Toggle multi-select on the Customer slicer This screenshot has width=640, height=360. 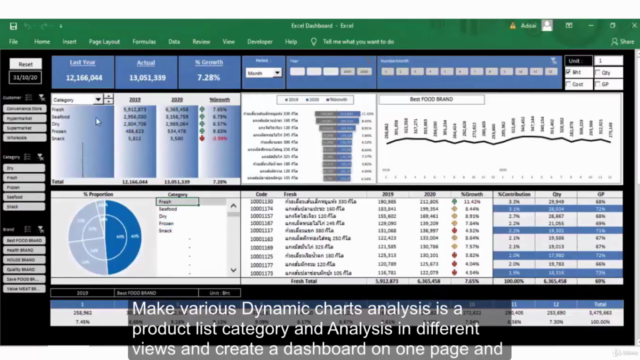[29, 98]
